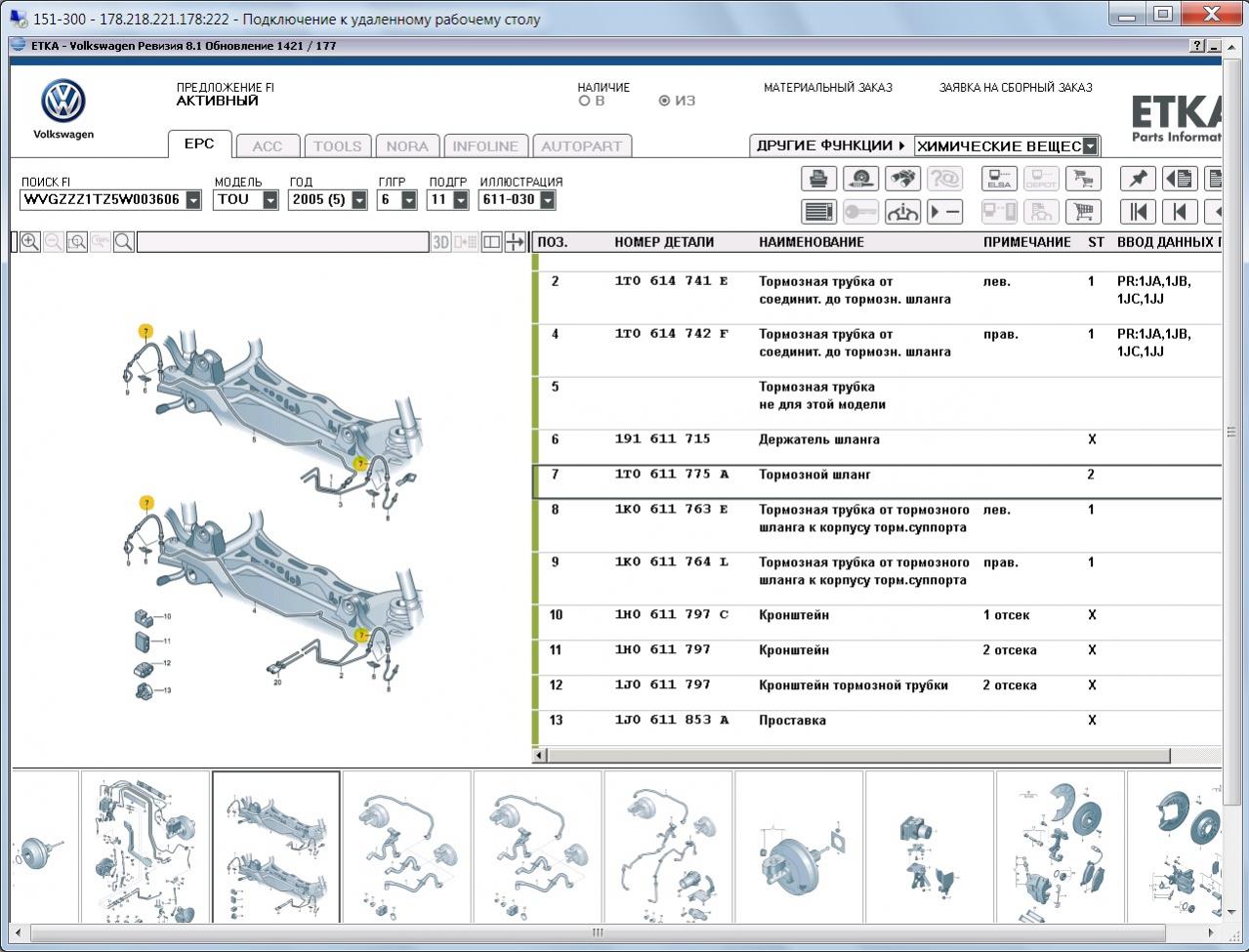
Task: Click the arrow-with-page document icon
Action: 1180,179
